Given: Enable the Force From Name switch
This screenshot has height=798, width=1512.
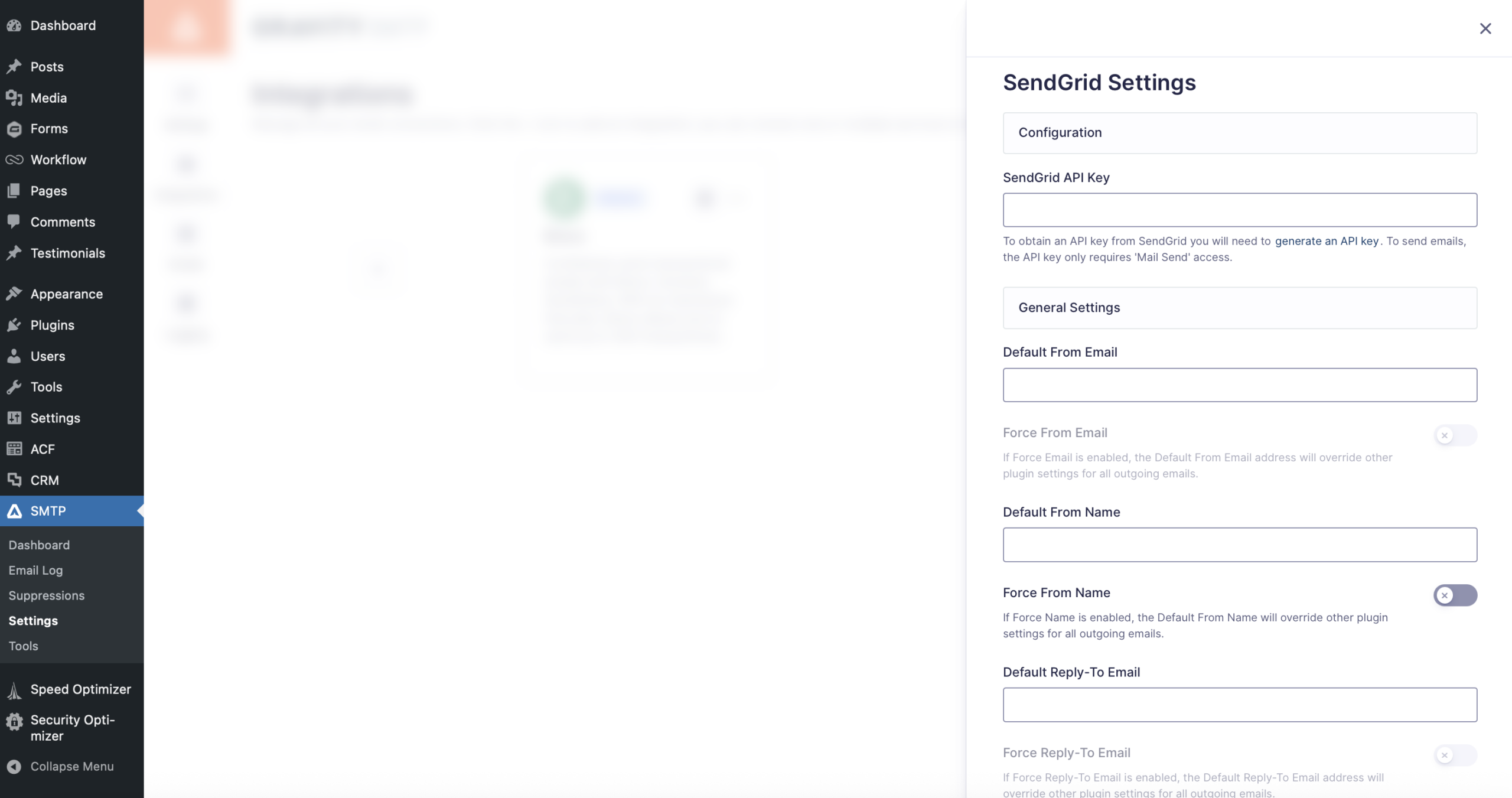Looking at the screenshot, I should coord(1455,595).
